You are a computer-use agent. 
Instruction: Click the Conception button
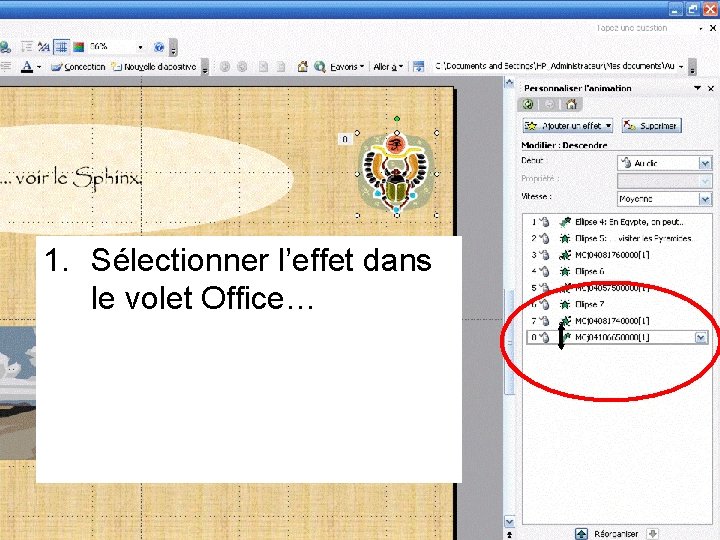(78, 67)
